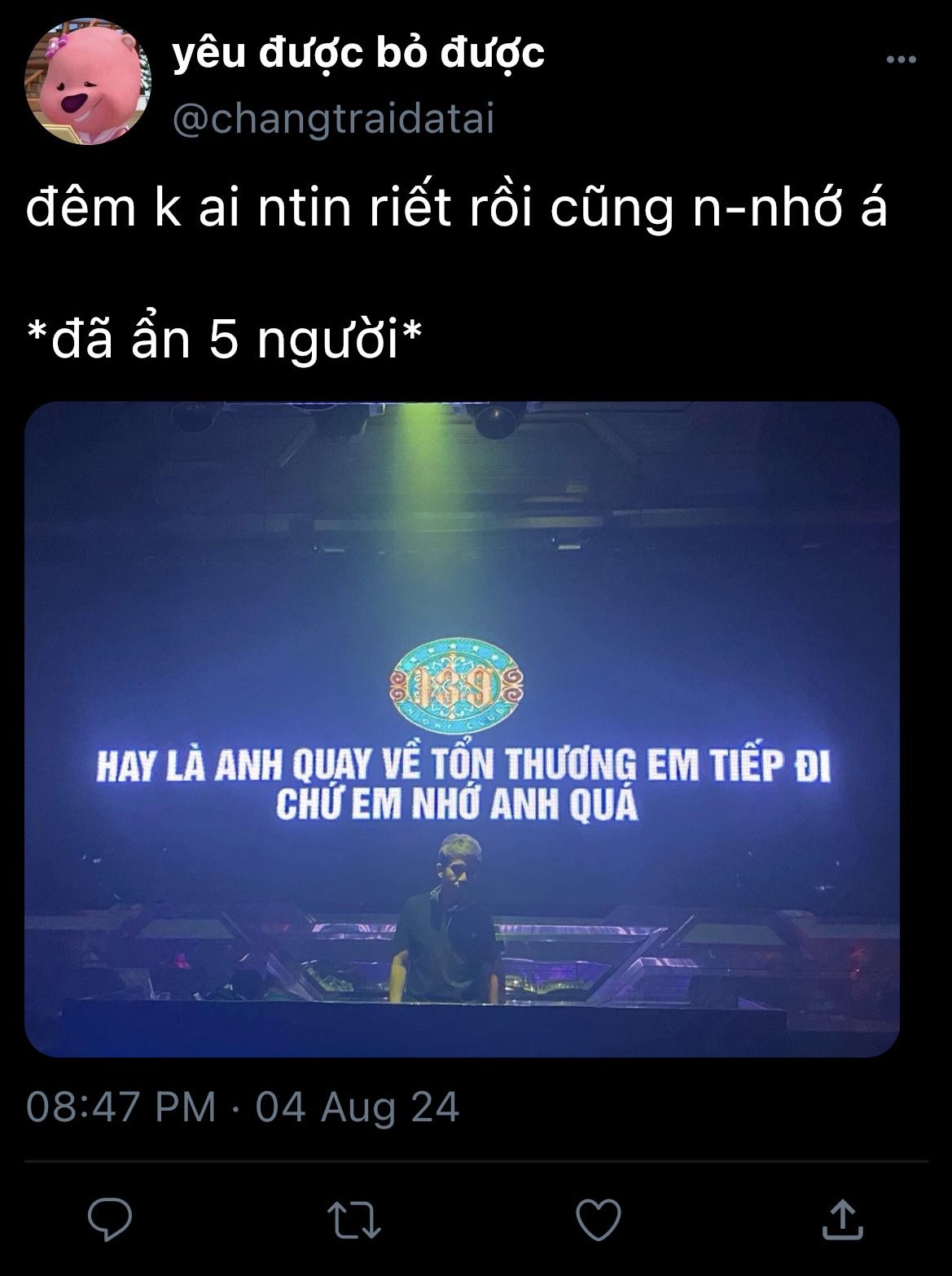Like the tweet with the heart icon
Viewport: 952px width, 1276px height.
(x=599, y=1221)
